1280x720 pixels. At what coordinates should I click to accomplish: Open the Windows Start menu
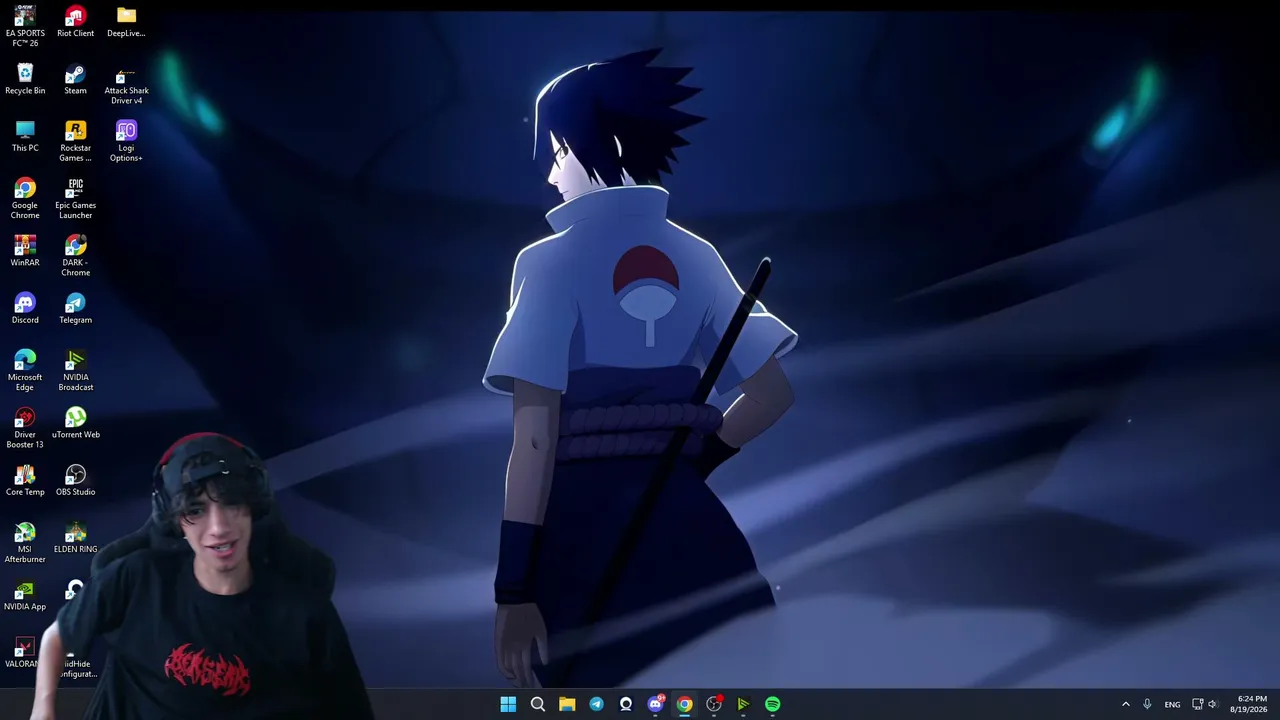pyautogui.click(x=508, y=704)
